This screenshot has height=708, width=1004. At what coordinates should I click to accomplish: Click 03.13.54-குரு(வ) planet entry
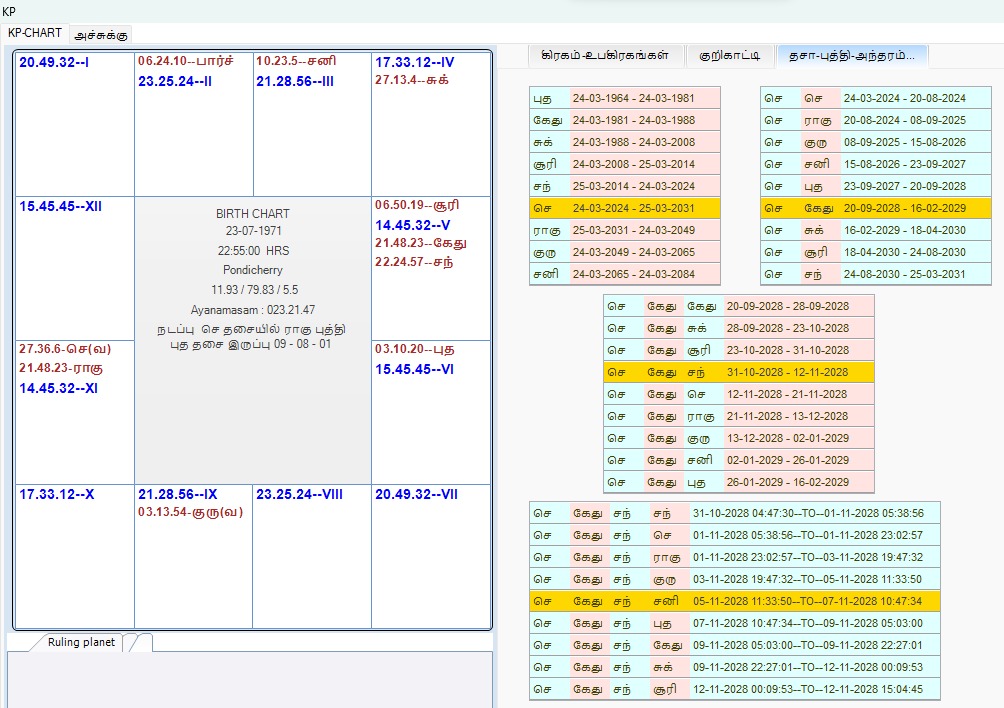point(191,512)
